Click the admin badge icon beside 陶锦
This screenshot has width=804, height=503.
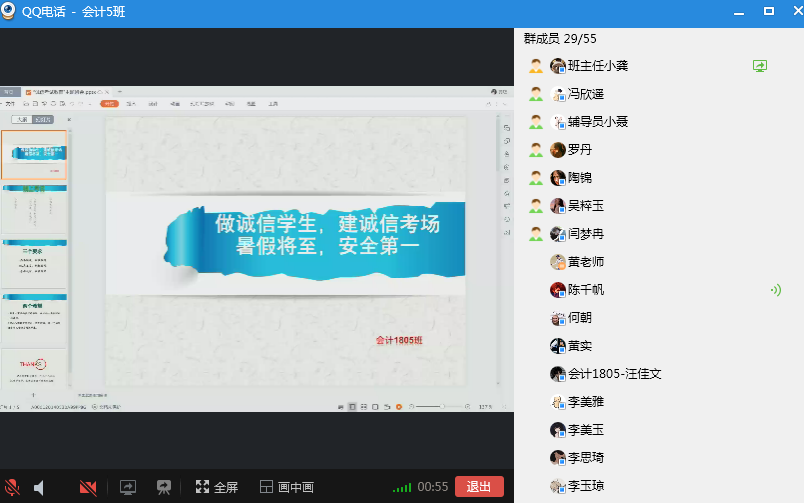point(536,178)
